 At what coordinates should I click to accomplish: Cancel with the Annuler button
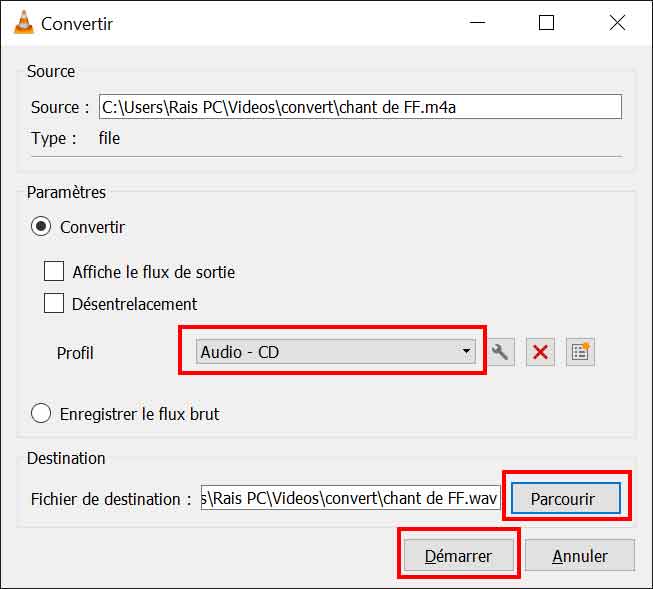[580, 555]
